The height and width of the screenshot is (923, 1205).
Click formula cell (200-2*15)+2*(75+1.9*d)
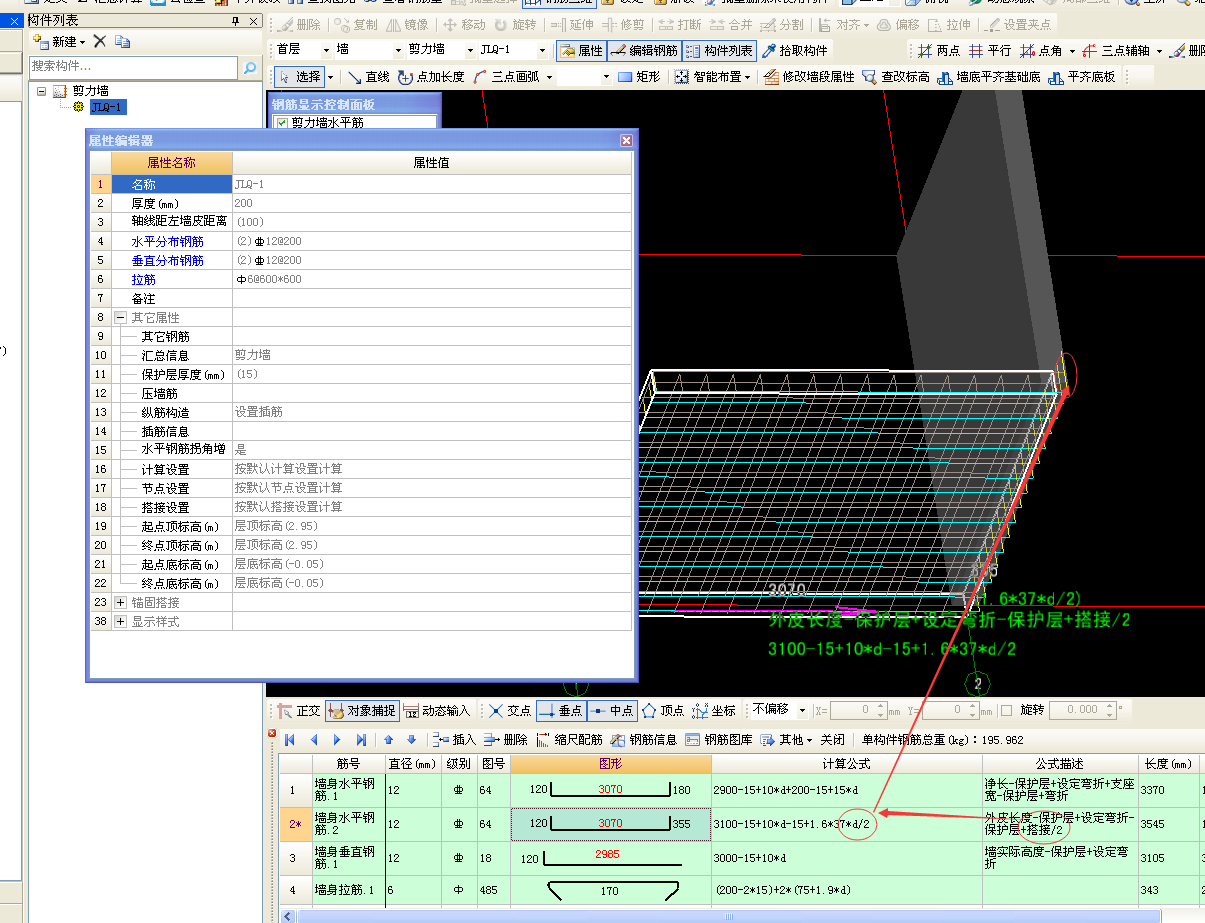point(846,890)
